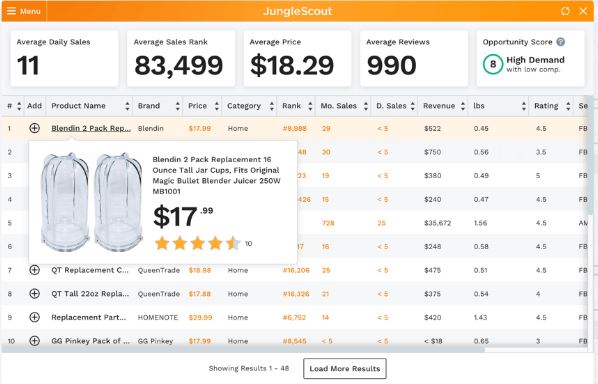Add the Blendin 2 Pack product (row 1)
Viewport: 598px width, 384px height.
tap(34, 128)
